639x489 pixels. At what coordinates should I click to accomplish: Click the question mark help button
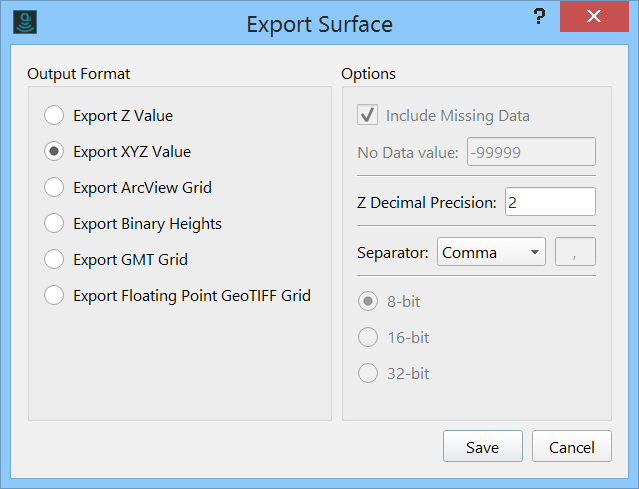click(x=539, y=17)
